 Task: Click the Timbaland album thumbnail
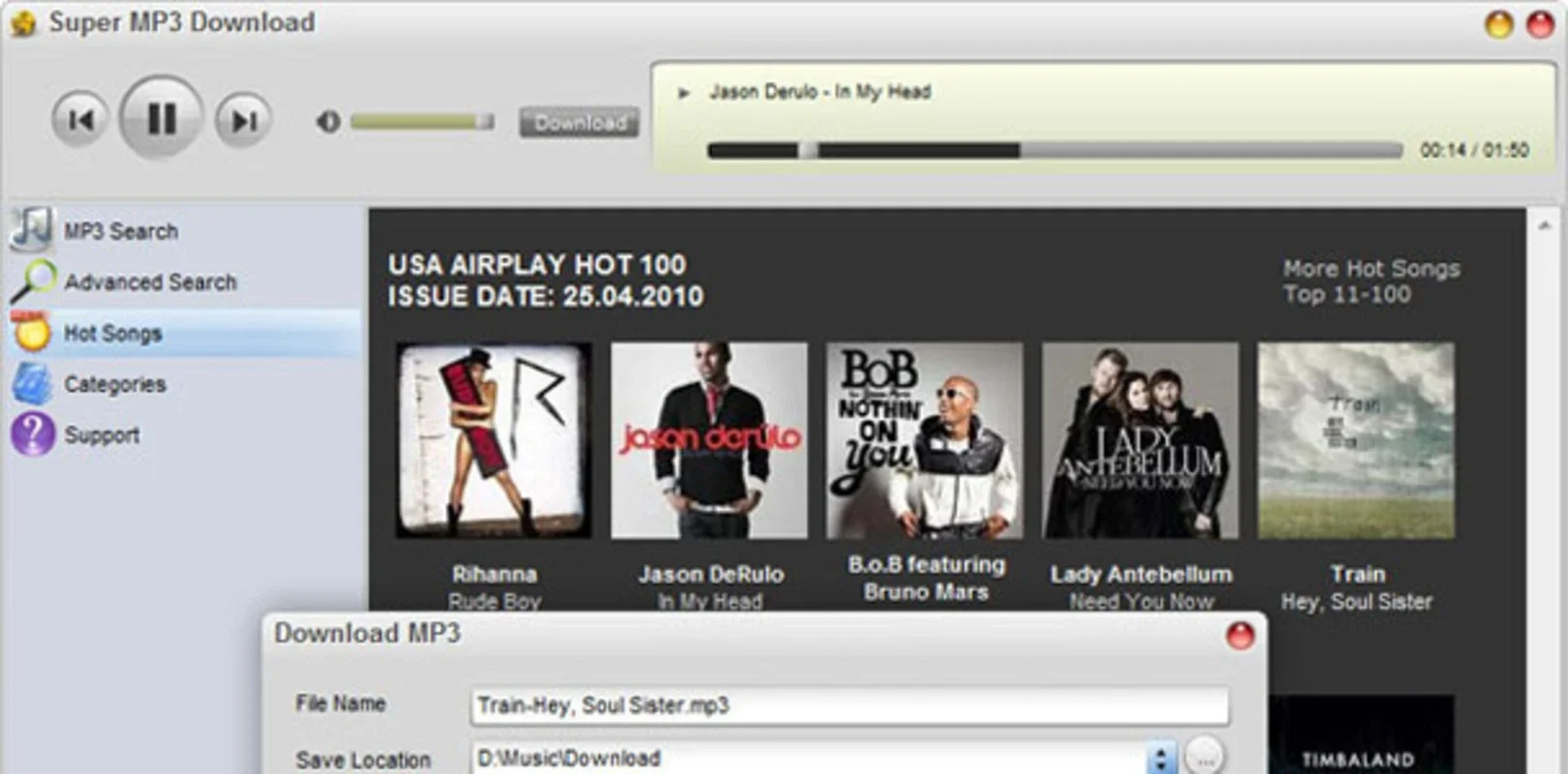coord(1359,734)
